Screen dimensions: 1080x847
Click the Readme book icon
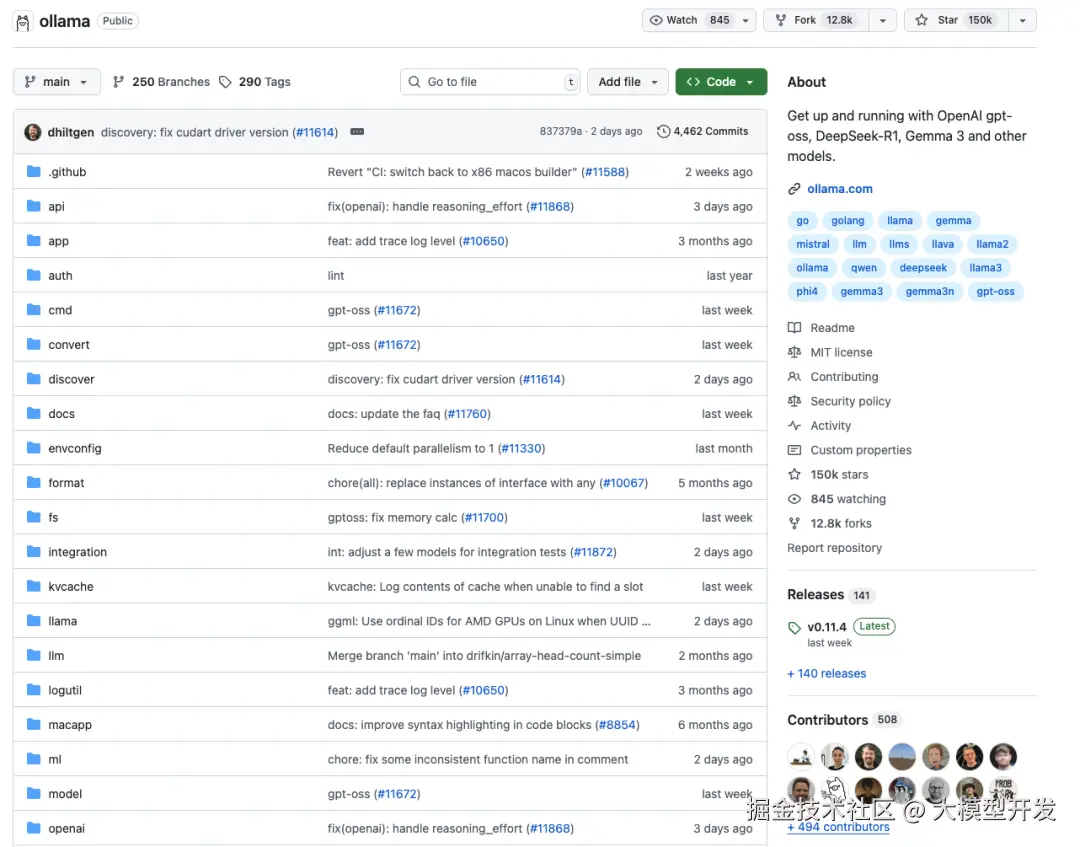[x=794, y=328]
